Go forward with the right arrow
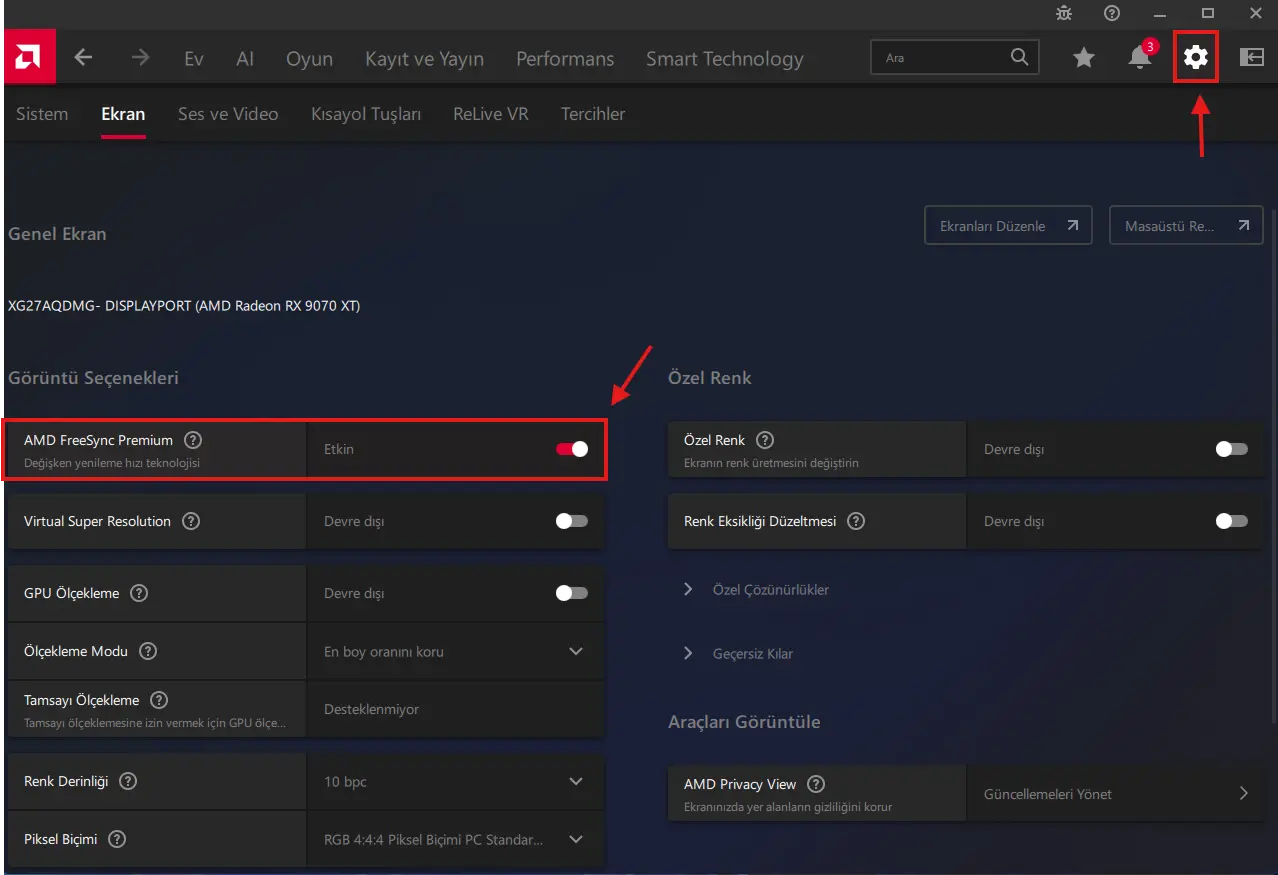 [140, 58]
